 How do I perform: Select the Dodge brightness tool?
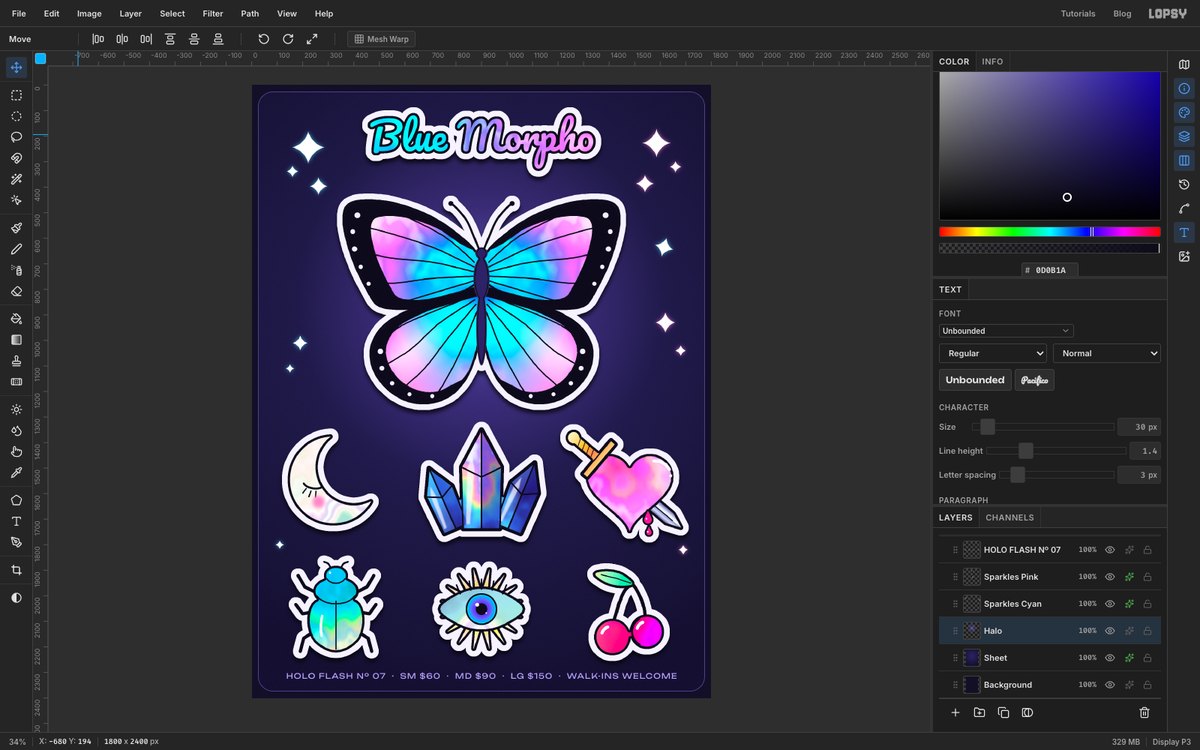tap(16, 409)
